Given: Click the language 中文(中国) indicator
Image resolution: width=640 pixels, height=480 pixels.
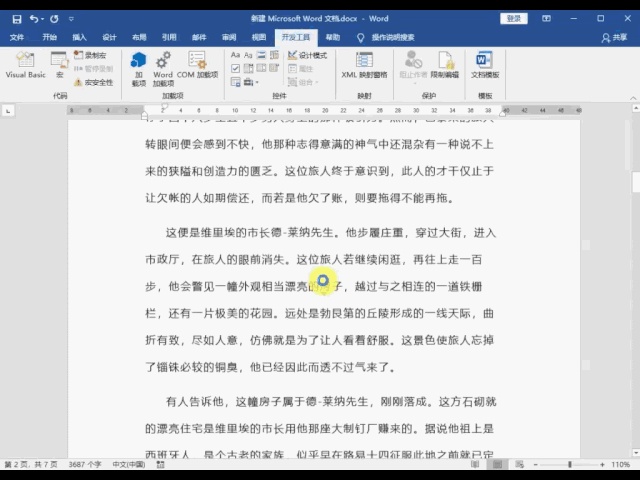Looking at the screenshot, I should [x=129, y=464].
